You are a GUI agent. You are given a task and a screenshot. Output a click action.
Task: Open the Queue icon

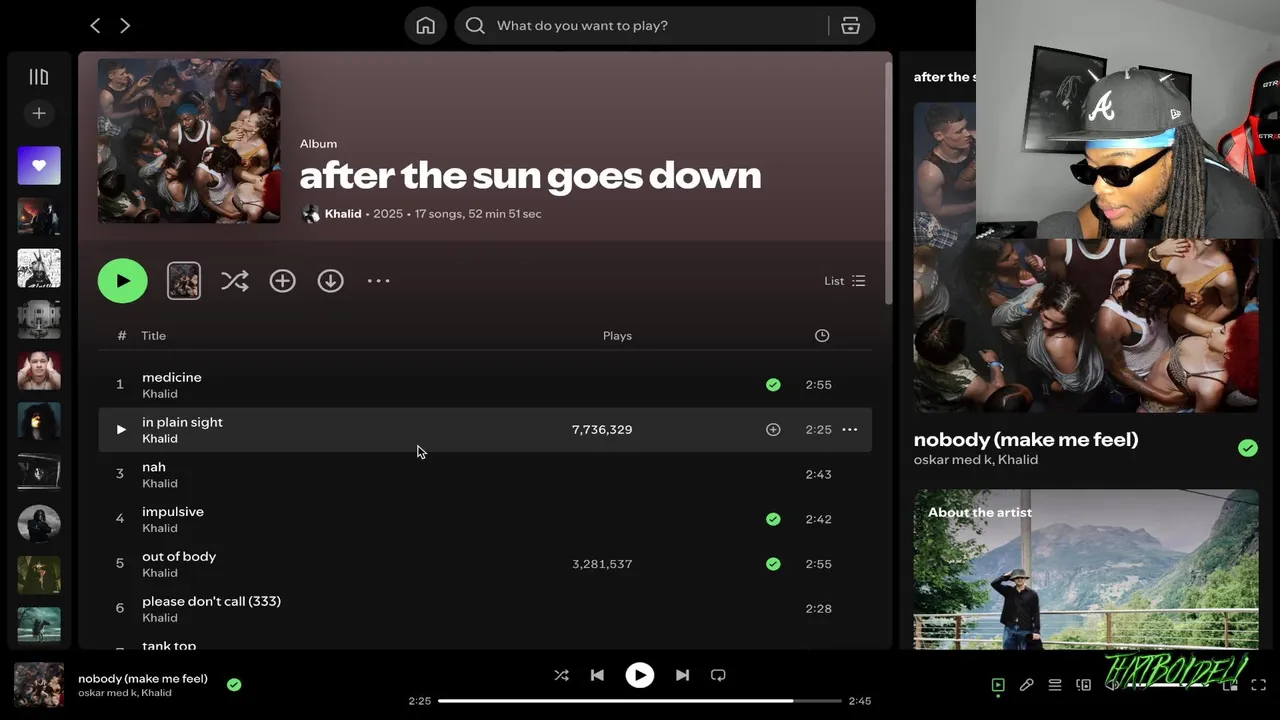click(1055, 685)
